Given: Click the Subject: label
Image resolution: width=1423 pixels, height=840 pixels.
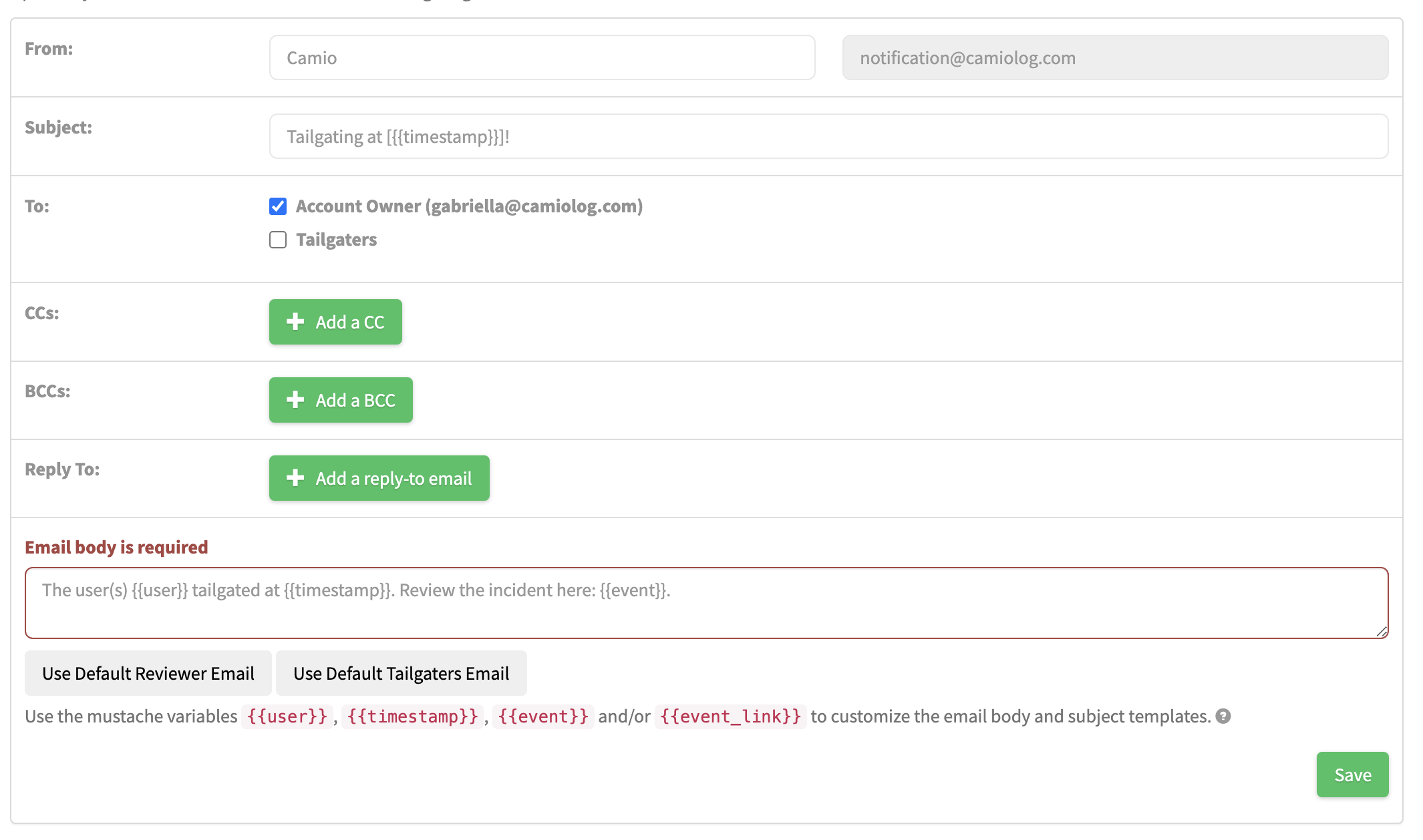Looking at the screenshot, I should (x=59, y=128).
